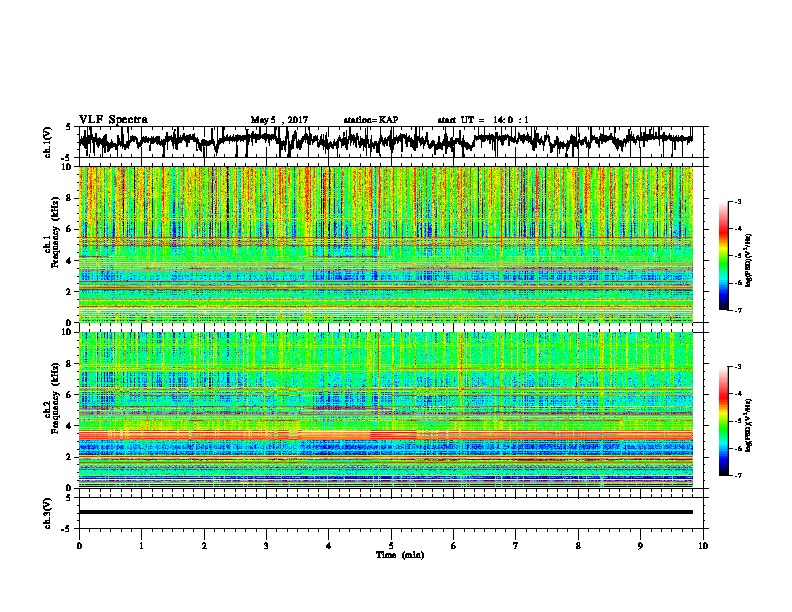Click the "station=KAP" header label
Screen dimensions: 792x612
tap(371, 120)
